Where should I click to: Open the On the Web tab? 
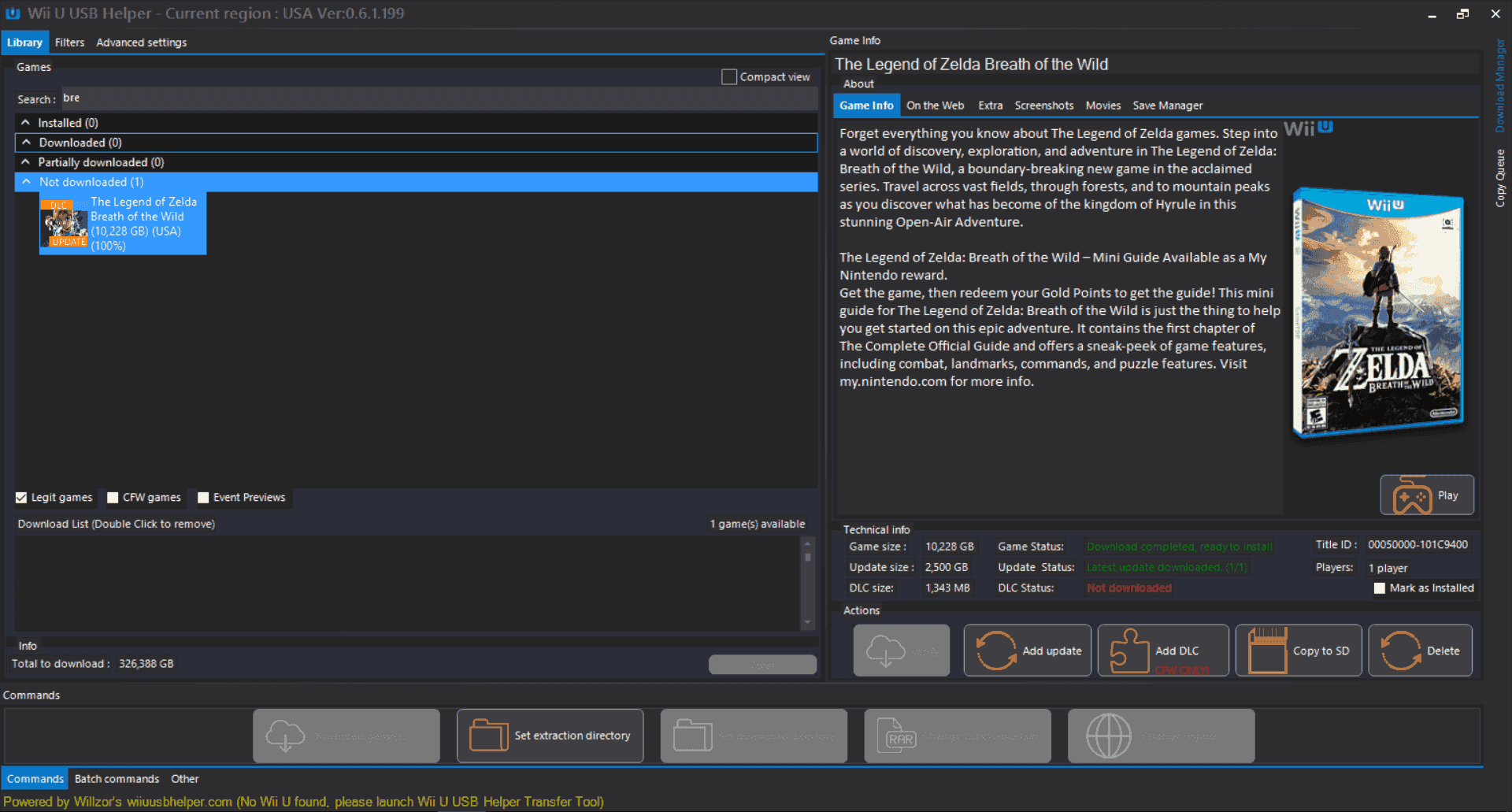click(x=935, y=106)
